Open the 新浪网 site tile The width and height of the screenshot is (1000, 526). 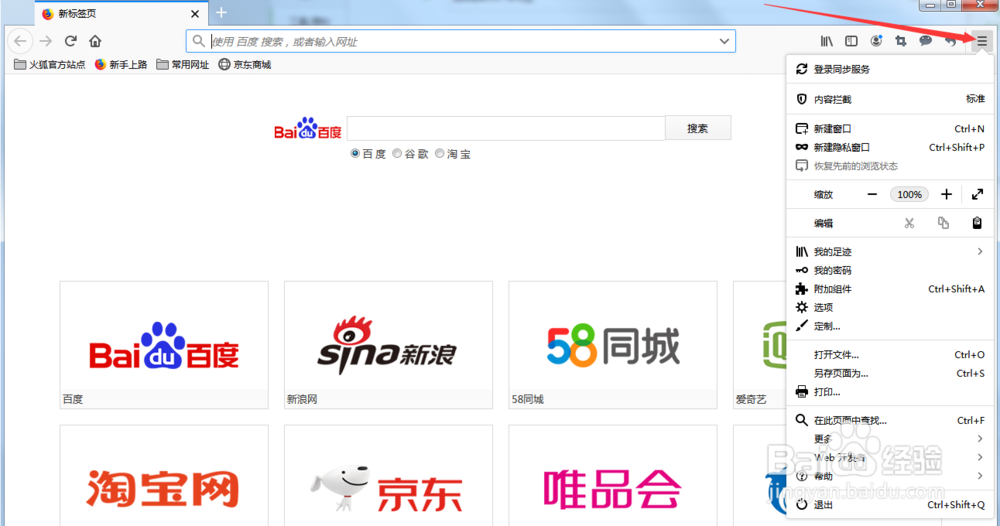[x=388, y=345]
